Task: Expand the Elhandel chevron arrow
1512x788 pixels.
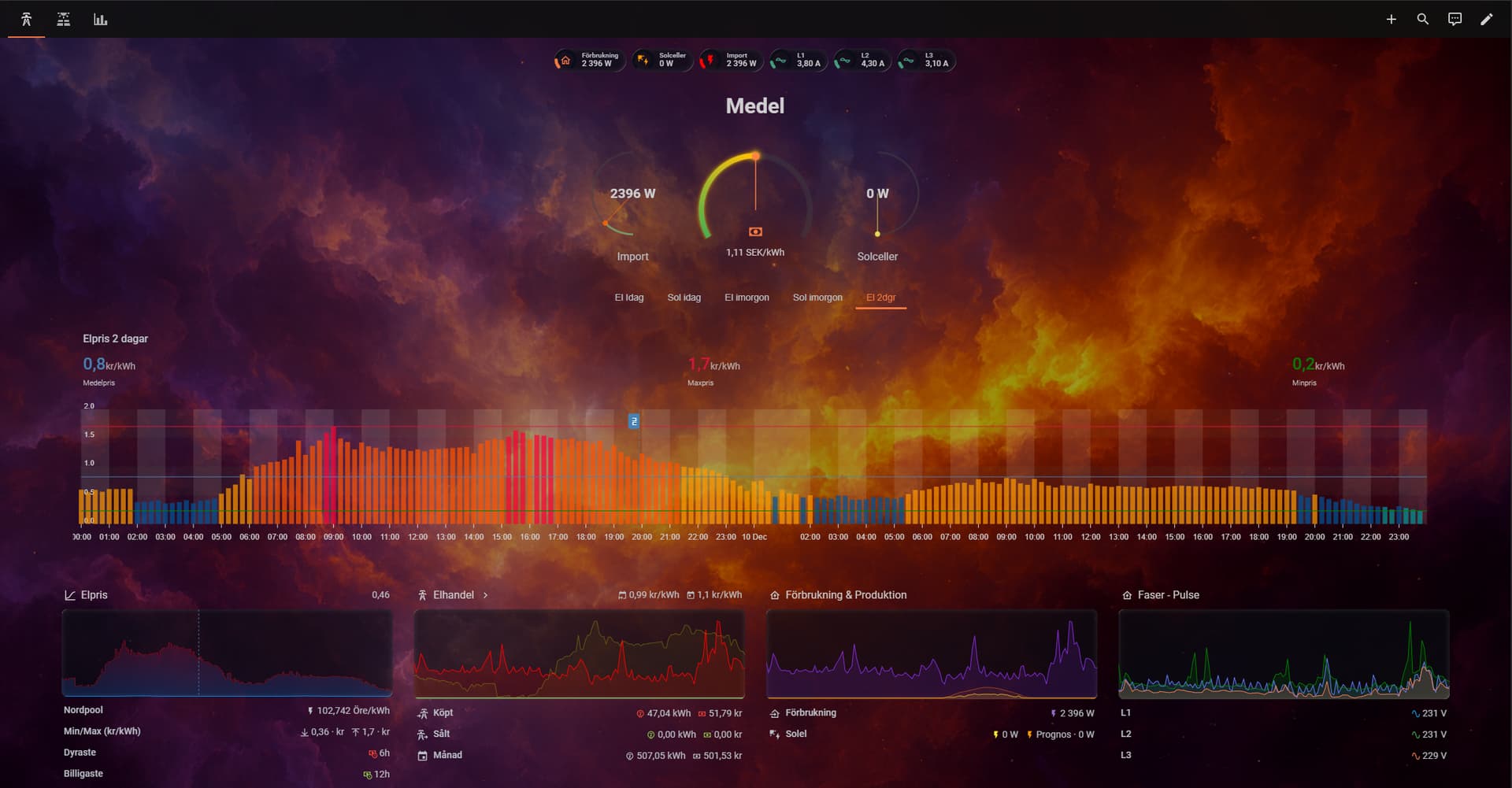Action: point(485,595)
